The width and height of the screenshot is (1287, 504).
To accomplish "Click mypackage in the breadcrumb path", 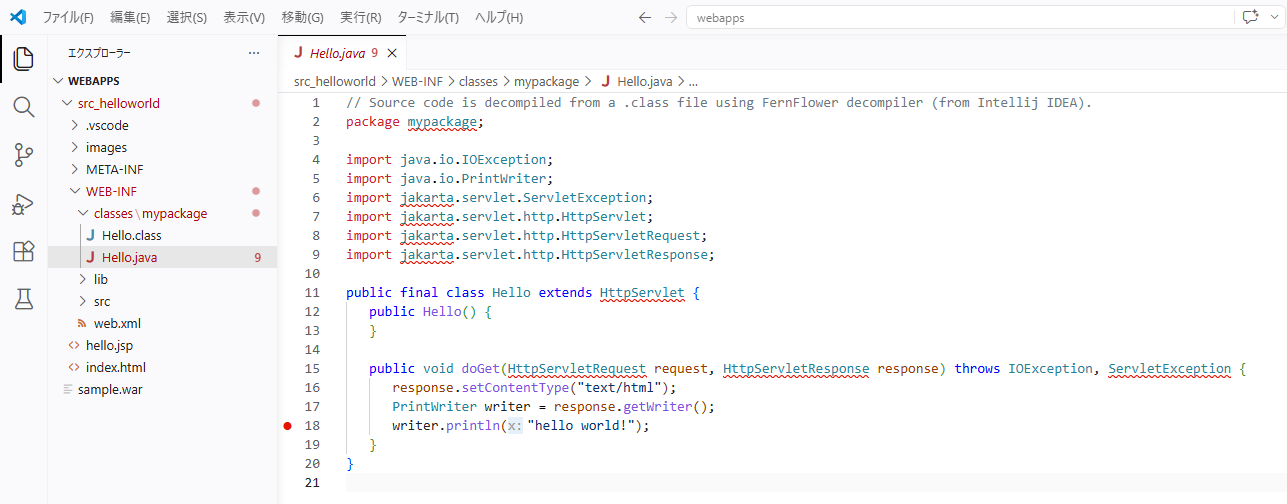I will pyautogui.click(x=546, y=82).
